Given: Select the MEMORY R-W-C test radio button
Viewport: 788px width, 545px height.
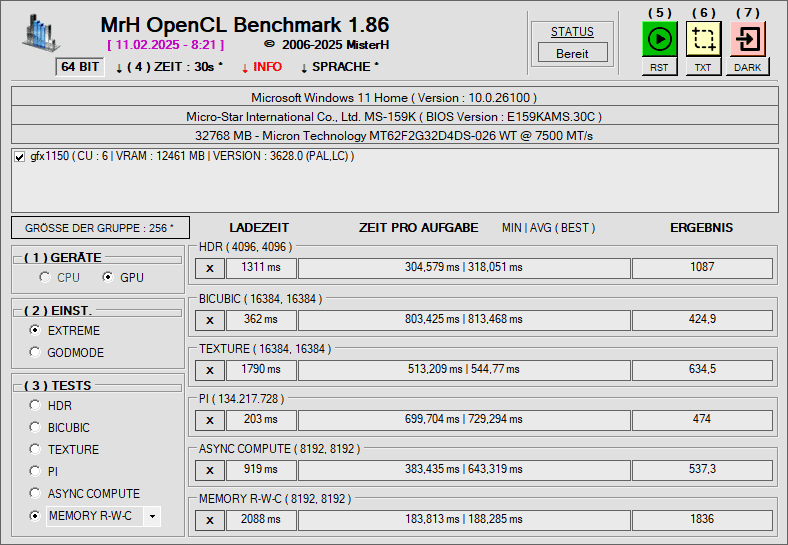Looking at the screenshot, I should [35, 516].
